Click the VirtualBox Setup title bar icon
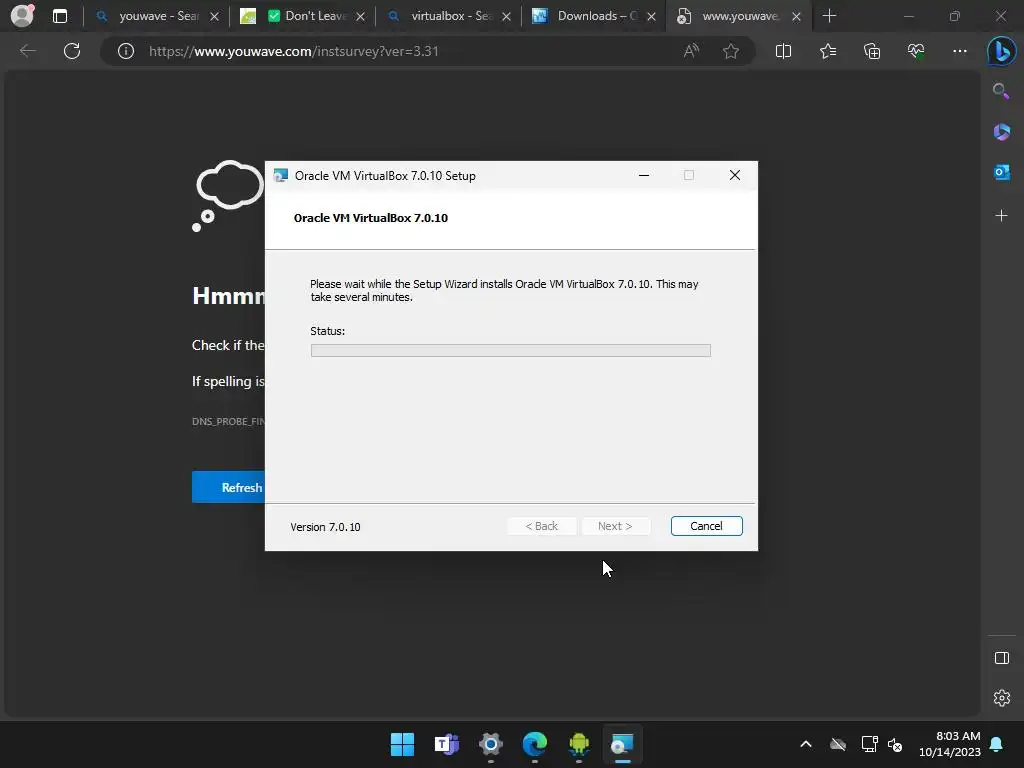The width and height of the screenshot is (1024, 768). [281, 175]
